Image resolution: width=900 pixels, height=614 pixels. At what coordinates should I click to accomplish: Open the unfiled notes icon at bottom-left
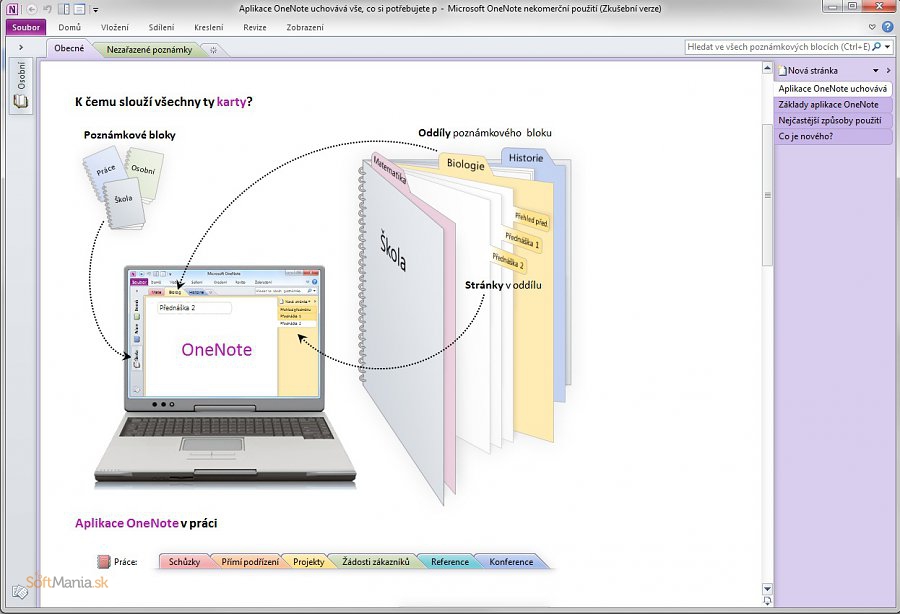(x=20, y=591)
